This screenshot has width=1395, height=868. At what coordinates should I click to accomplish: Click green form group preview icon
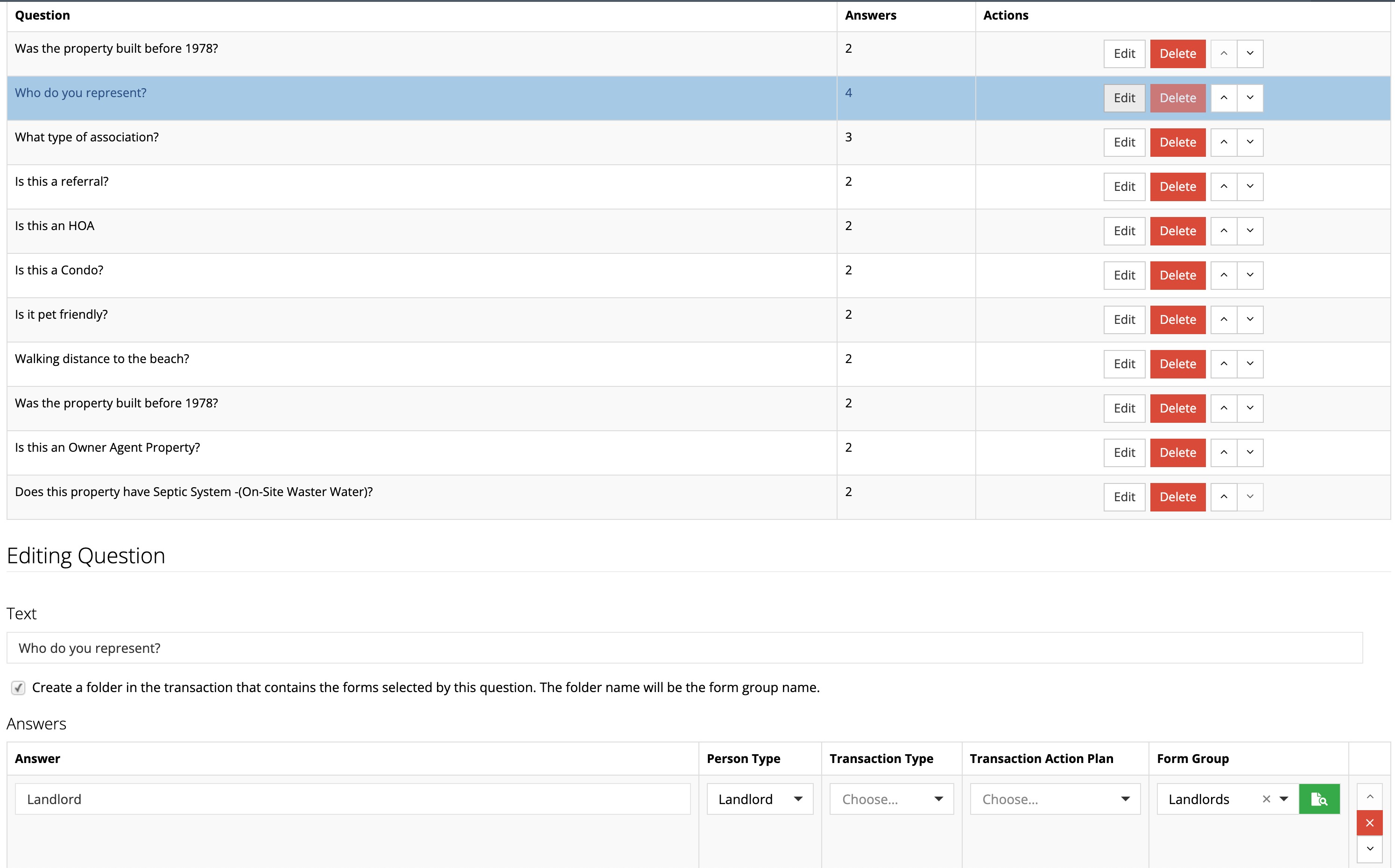tap(1318, 799)
